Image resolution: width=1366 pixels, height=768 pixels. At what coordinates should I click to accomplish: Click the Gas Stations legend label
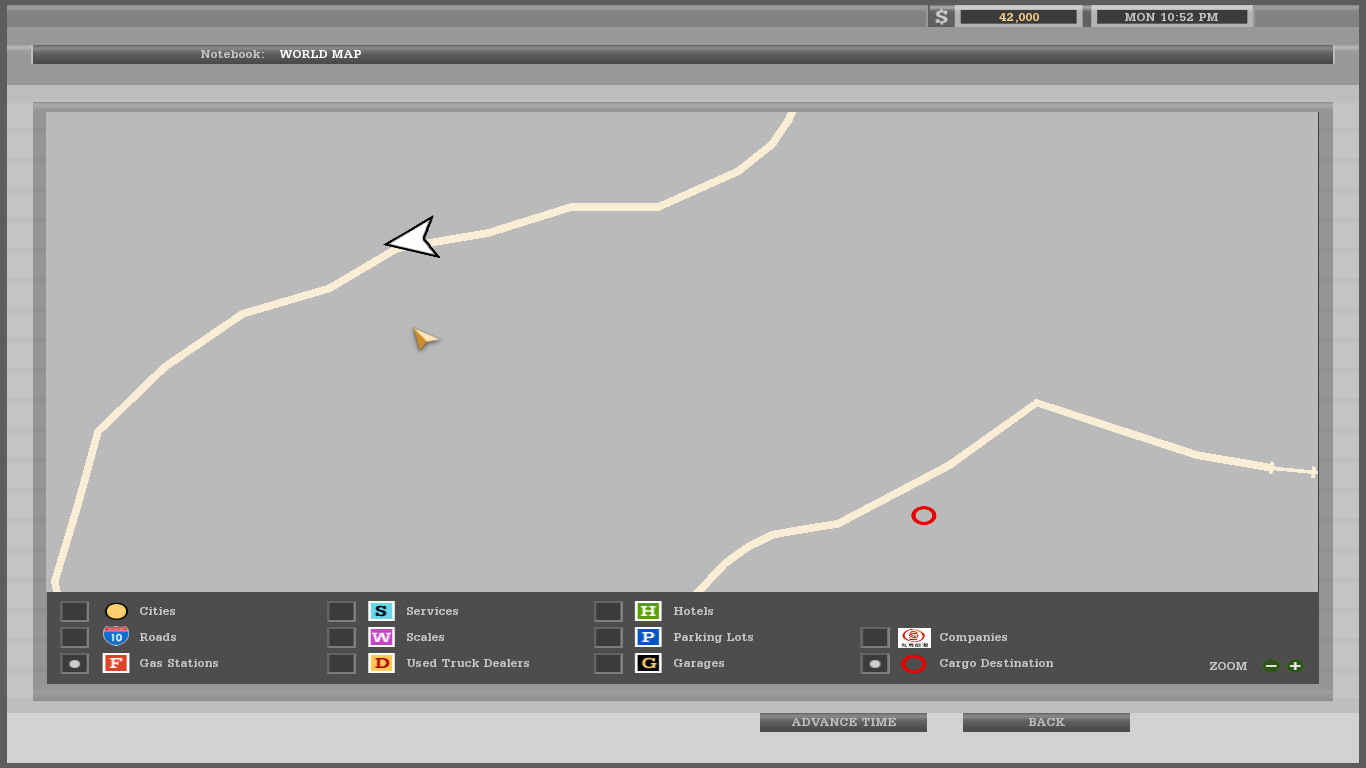tap(179, 663)
